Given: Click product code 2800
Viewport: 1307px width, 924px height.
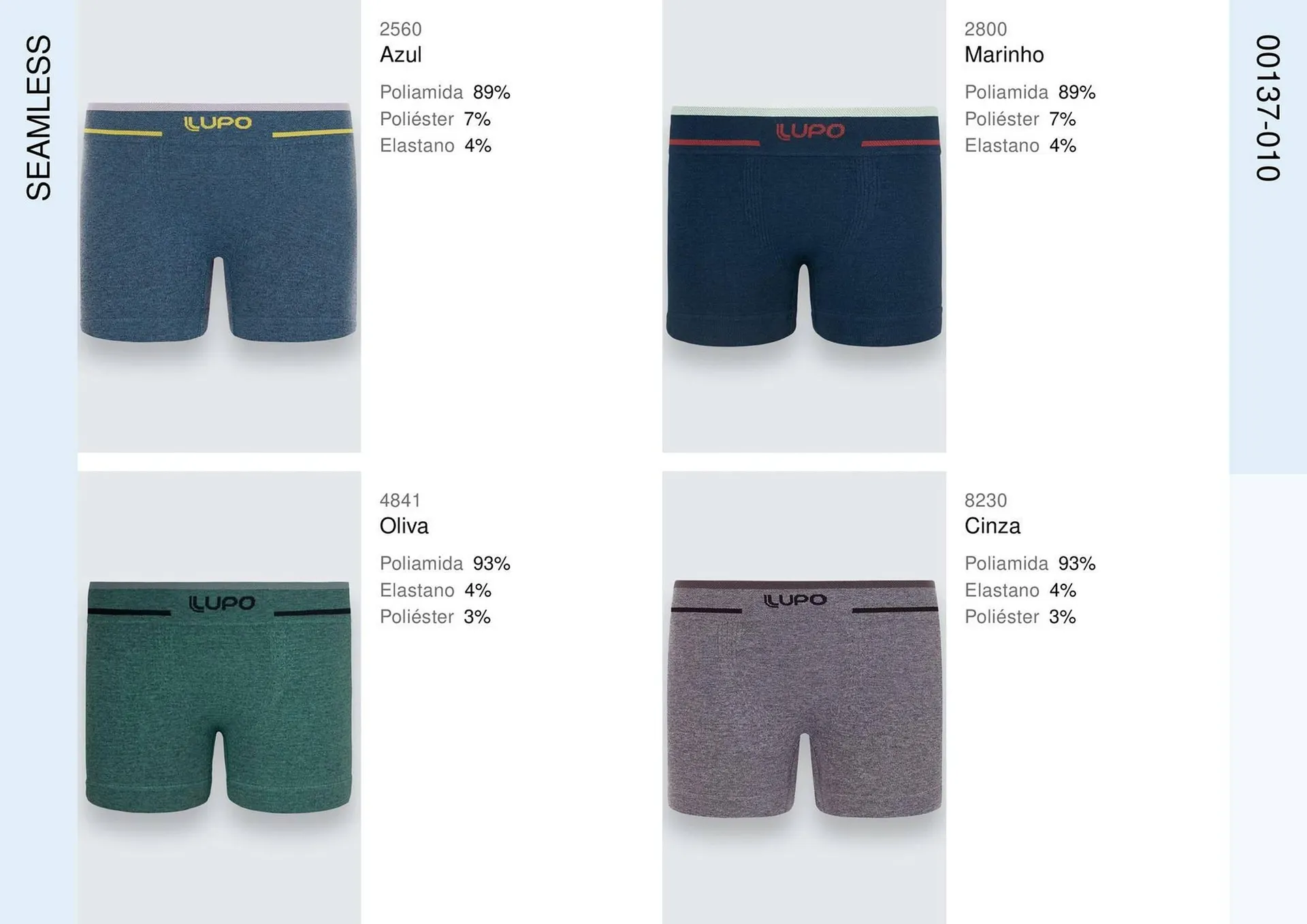Looking at the screenshot, I should [x=985, y=29].
